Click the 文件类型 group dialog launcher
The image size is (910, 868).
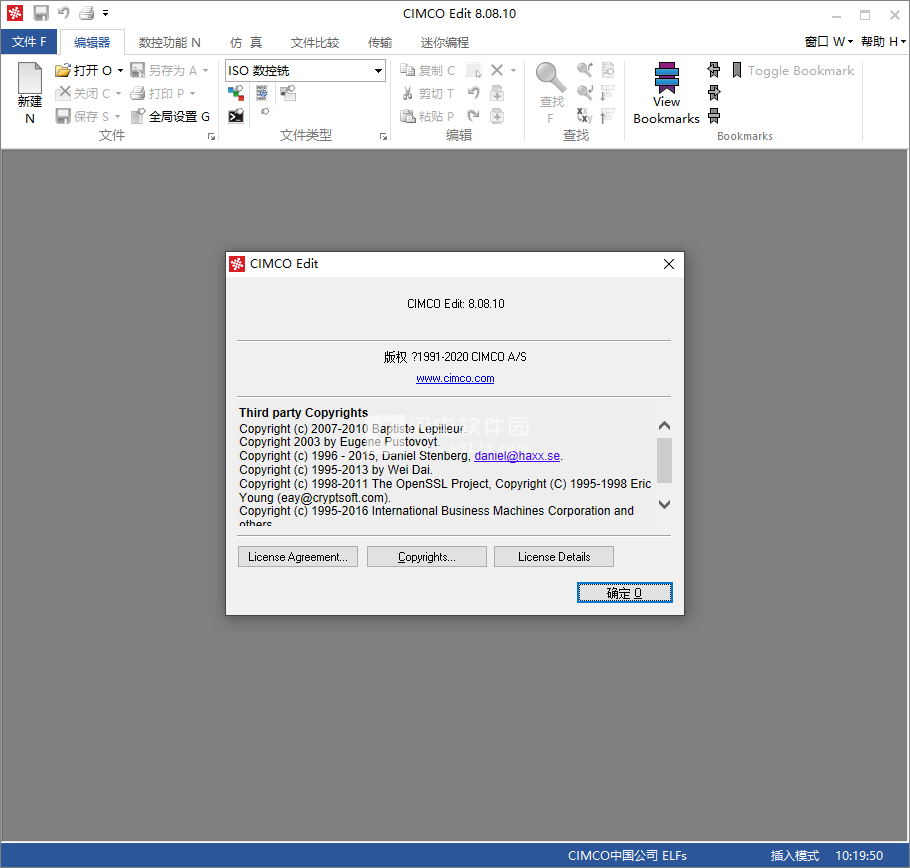(383, 137)
